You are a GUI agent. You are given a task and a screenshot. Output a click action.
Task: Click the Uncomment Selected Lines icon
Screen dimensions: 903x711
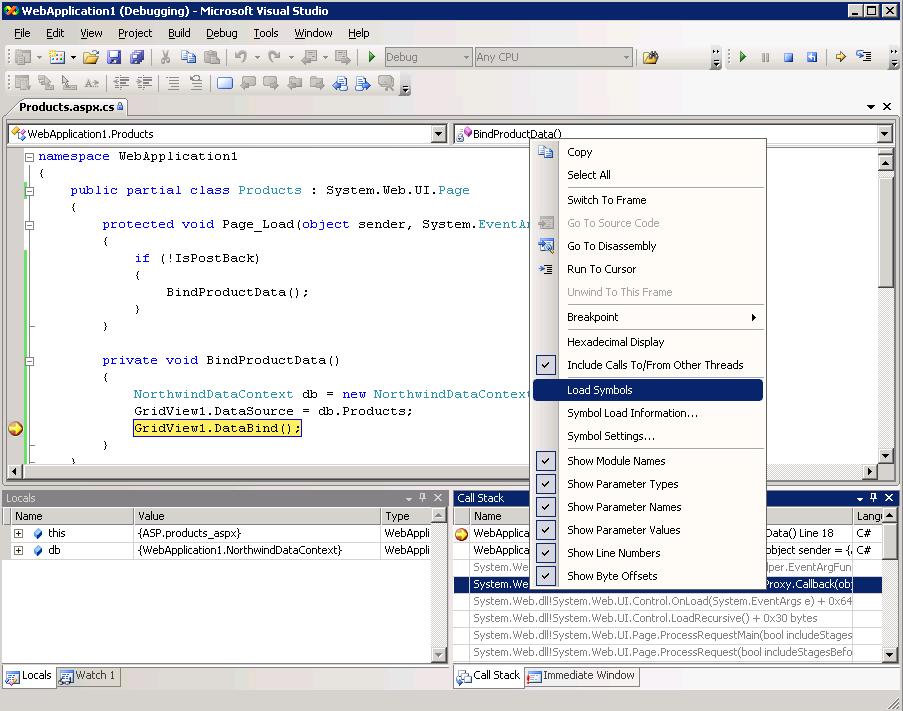point(196,83)
